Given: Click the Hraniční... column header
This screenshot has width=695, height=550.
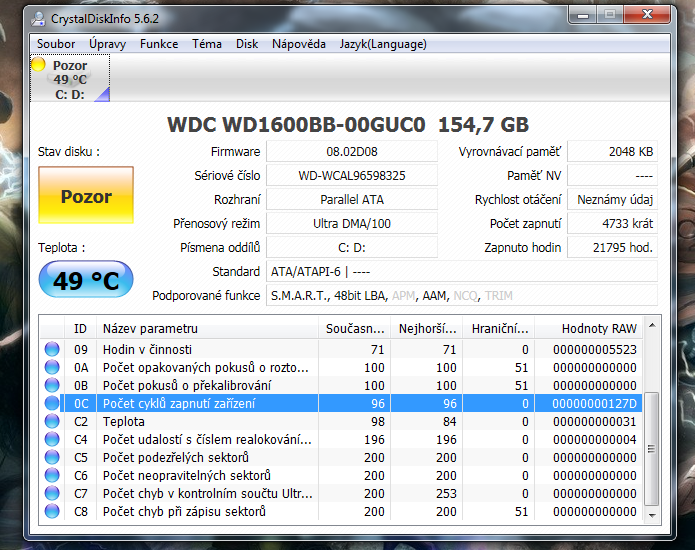Looking at the screenshot, I should (x=499, y=328).
